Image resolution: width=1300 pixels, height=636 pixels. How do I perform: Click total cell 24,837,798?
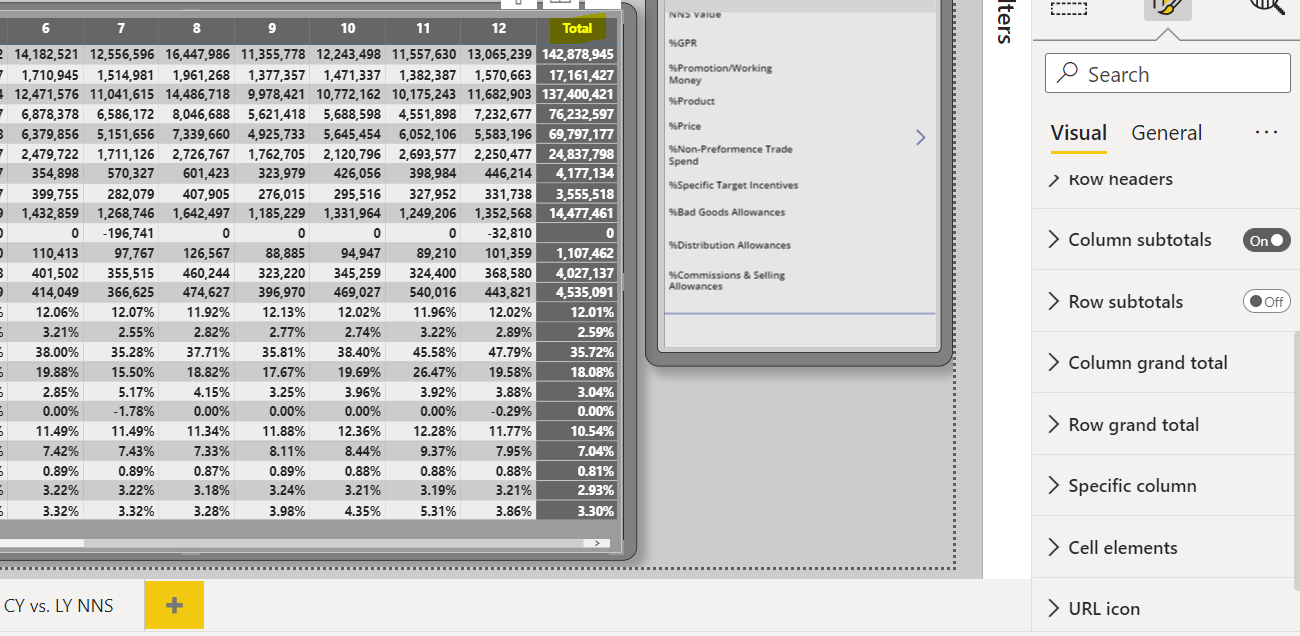[x=577, y=154]
